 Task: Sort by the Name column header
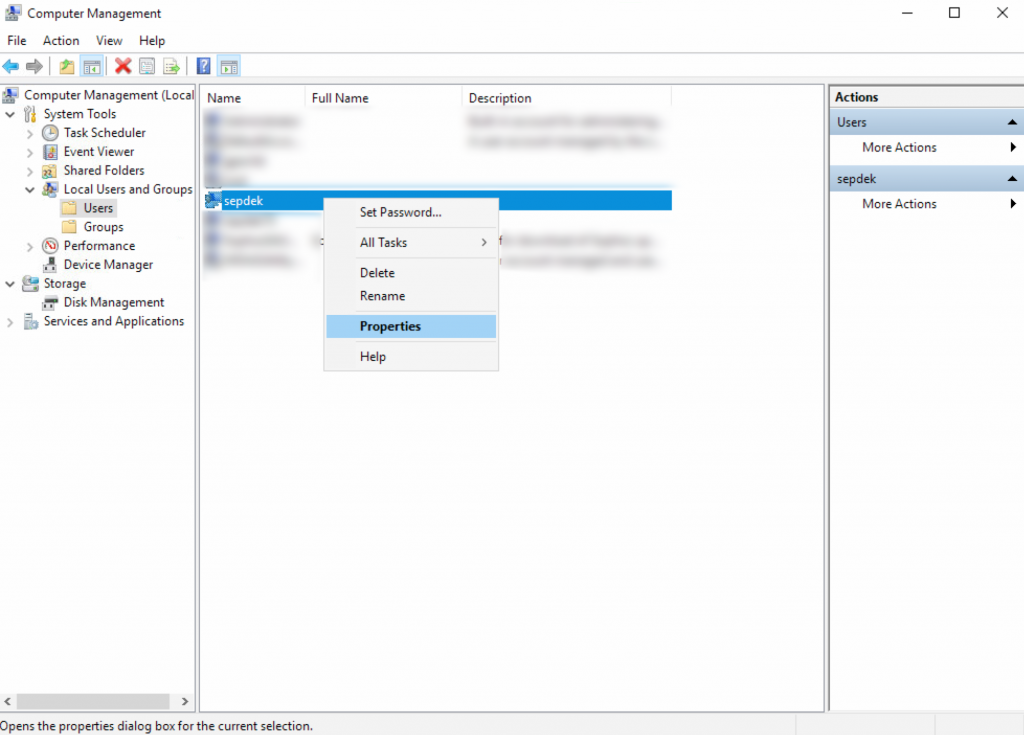coord(253,98)
